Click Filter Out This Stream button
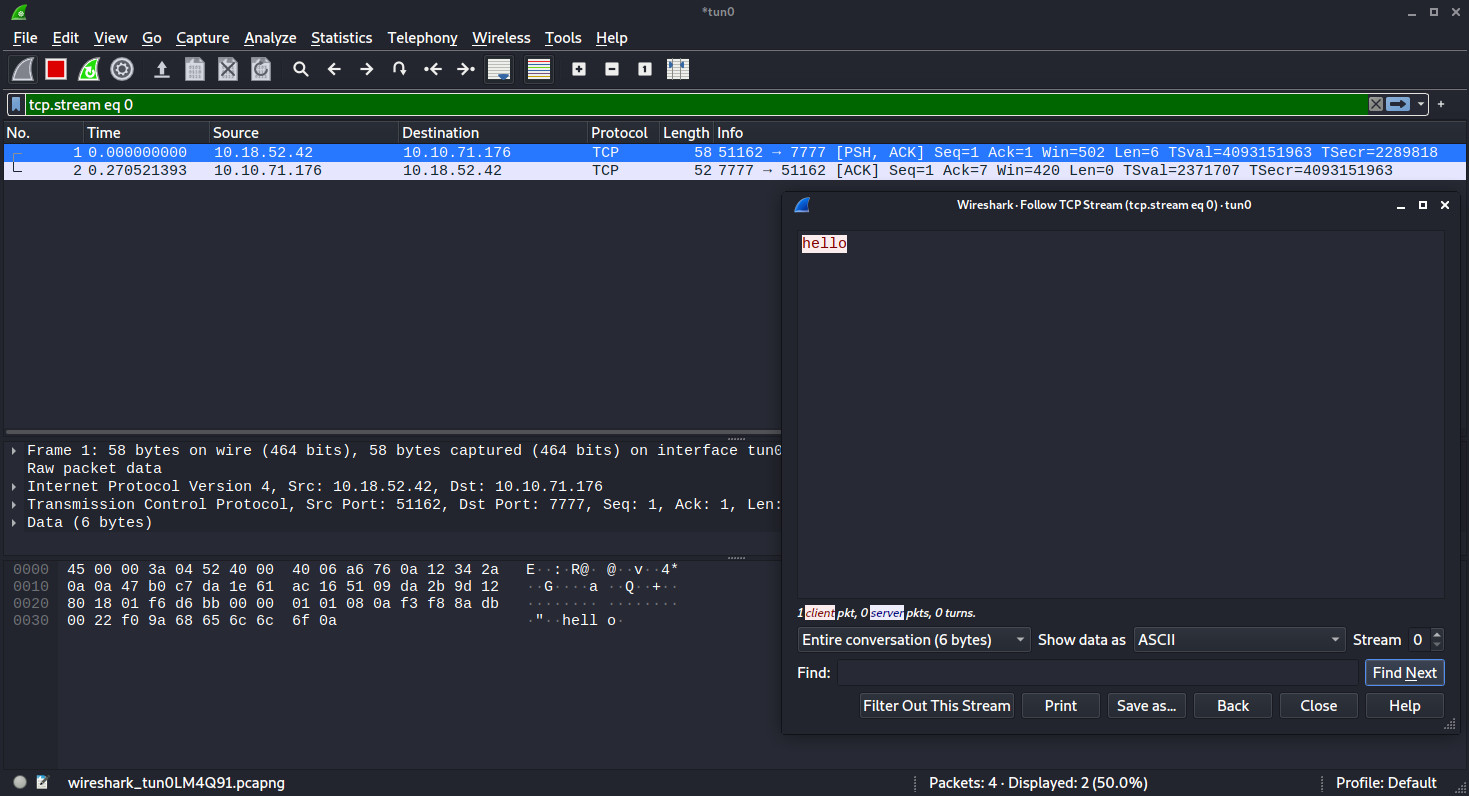 pos(937,706)
